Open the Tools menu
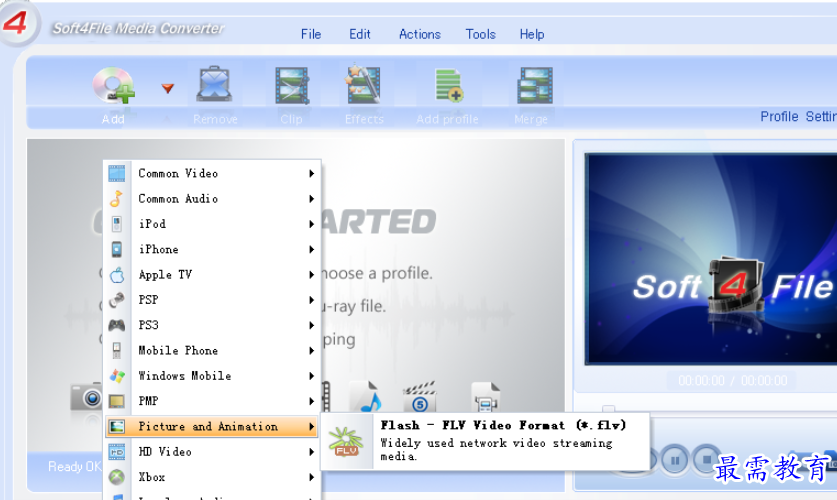837x500 pixels. point(480,34)
